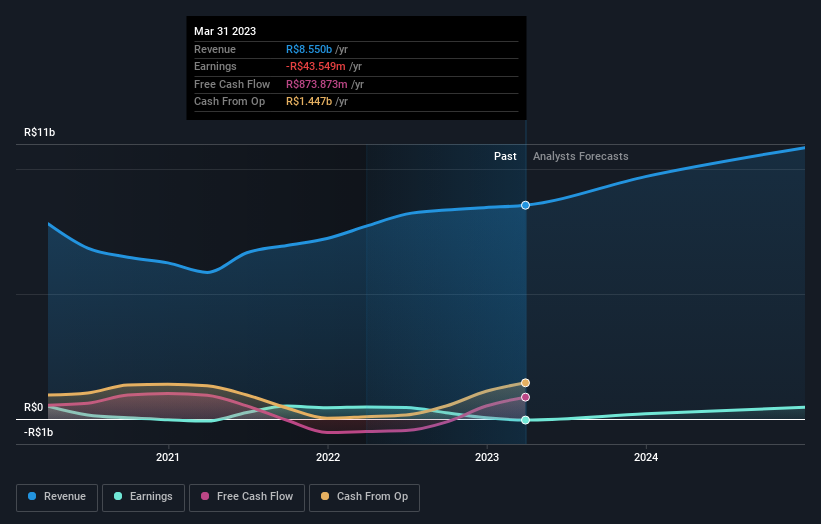Image resolution: width=821 pixels, height=524 pixels.
Task: Toggle the Cash From Op legend button
Action: coord(364,497)
